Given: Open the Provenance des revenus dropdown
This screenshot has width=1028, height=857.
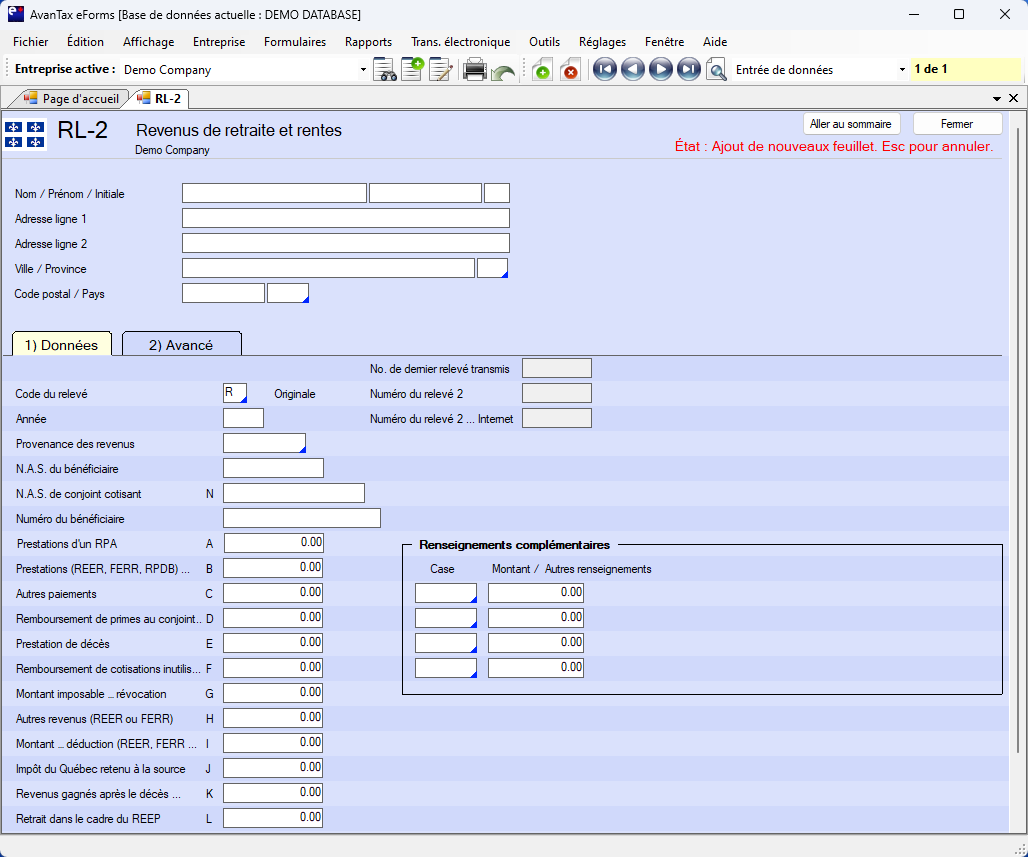Looking at the screenshot, I should 265,443.
